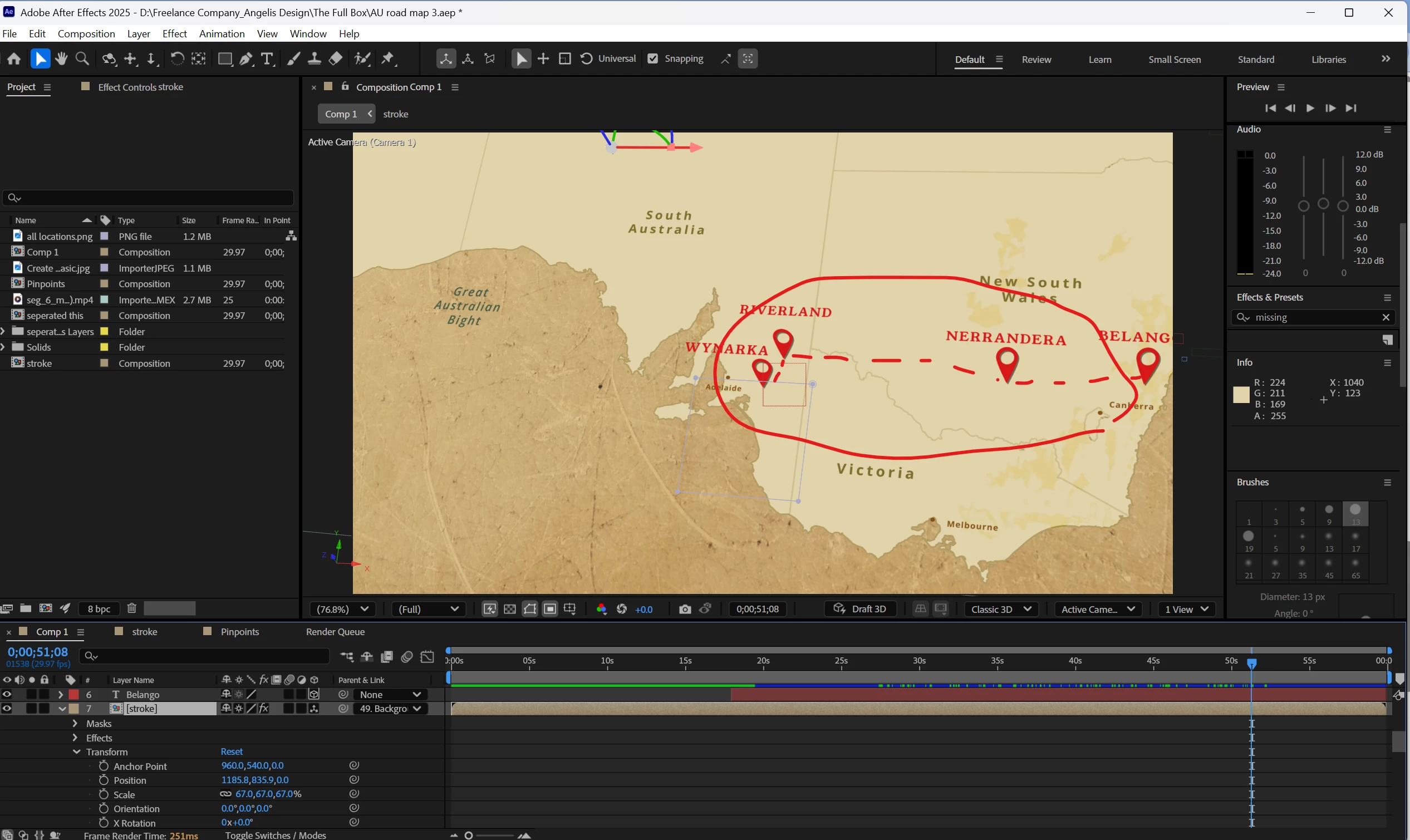Open the magnification 76.8% dropdown

[343, 609]
